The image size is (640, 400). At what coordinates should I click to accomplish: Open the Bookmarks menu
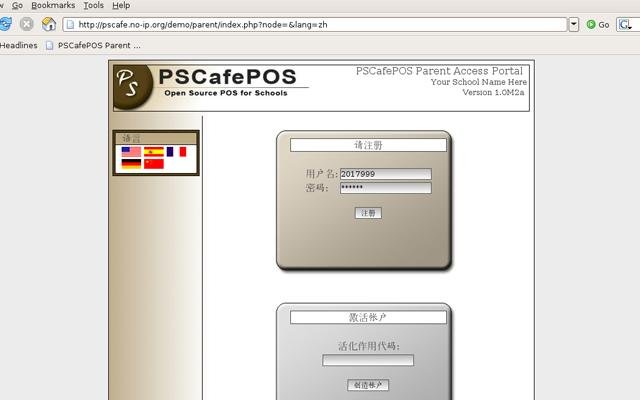53,5
